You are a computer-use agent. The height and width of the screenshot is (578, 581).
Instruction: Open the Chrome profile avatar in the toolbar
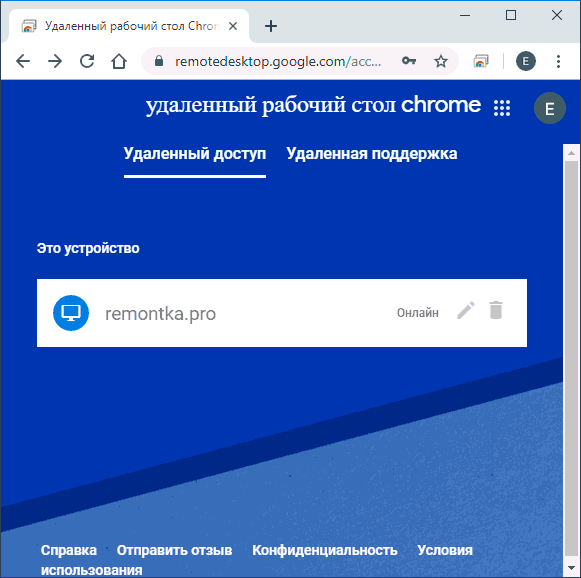pyautogui.click(x=526, y=61)
